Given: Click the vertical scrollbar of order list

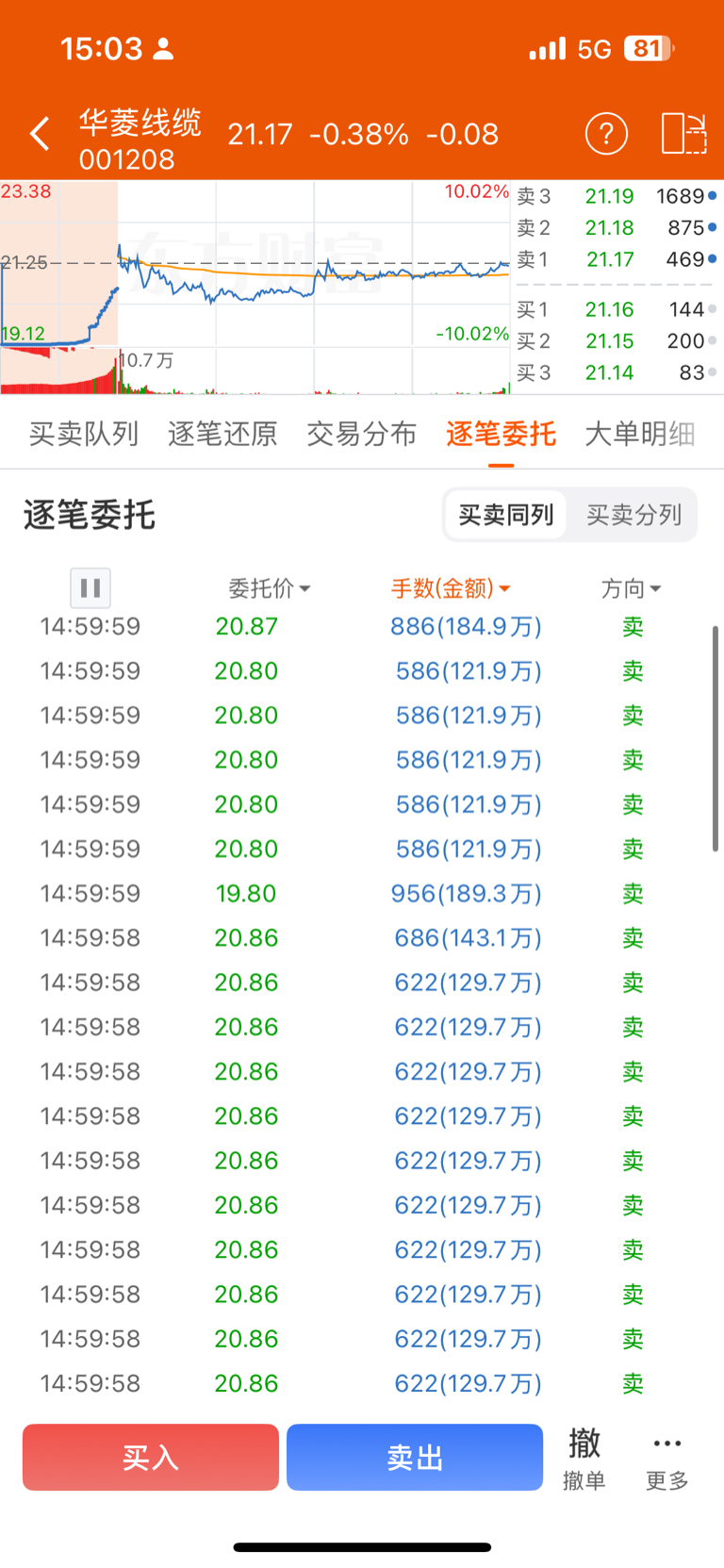Looking at the screenshot, I should [x=716, y=738].
